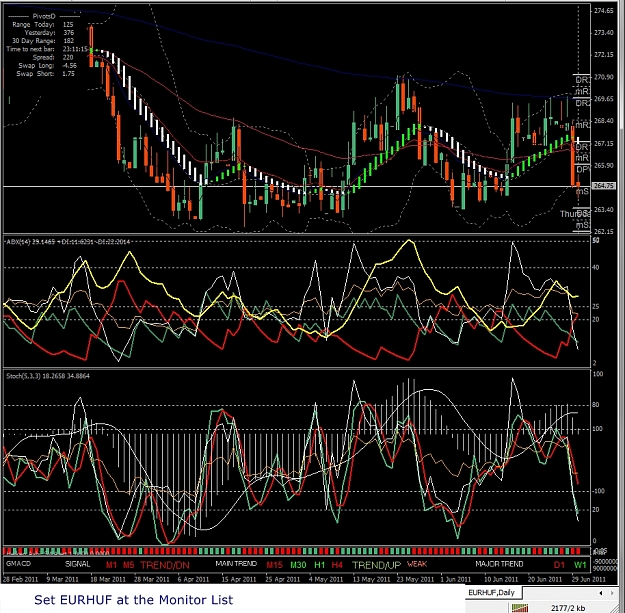The image size is (625, 613).
Task: Click the M5 signal label
Action: click(128, 564)
